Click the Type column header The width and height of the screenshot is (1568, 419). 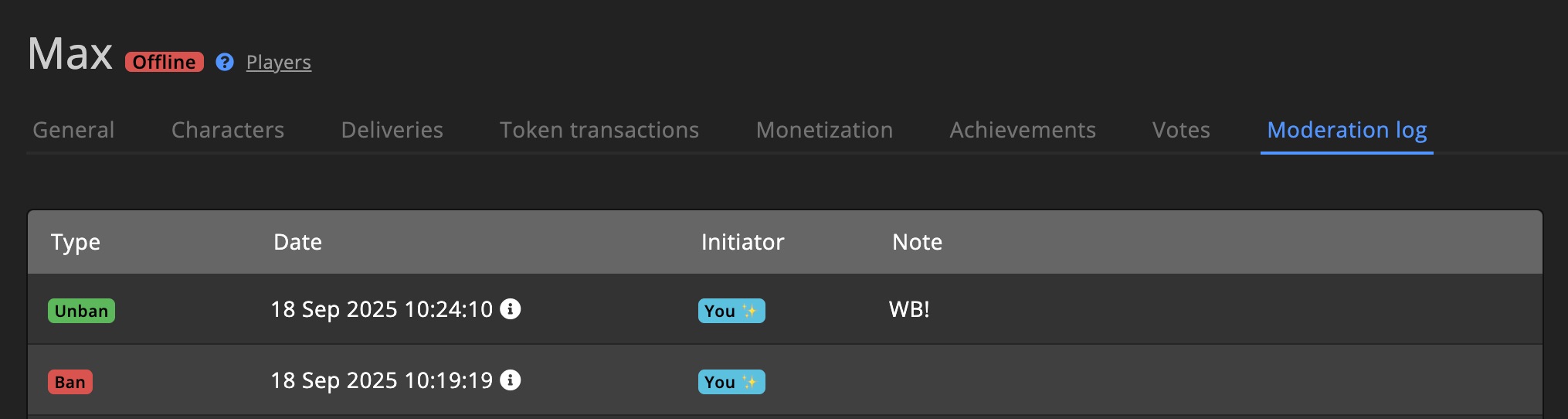(76, 242)
